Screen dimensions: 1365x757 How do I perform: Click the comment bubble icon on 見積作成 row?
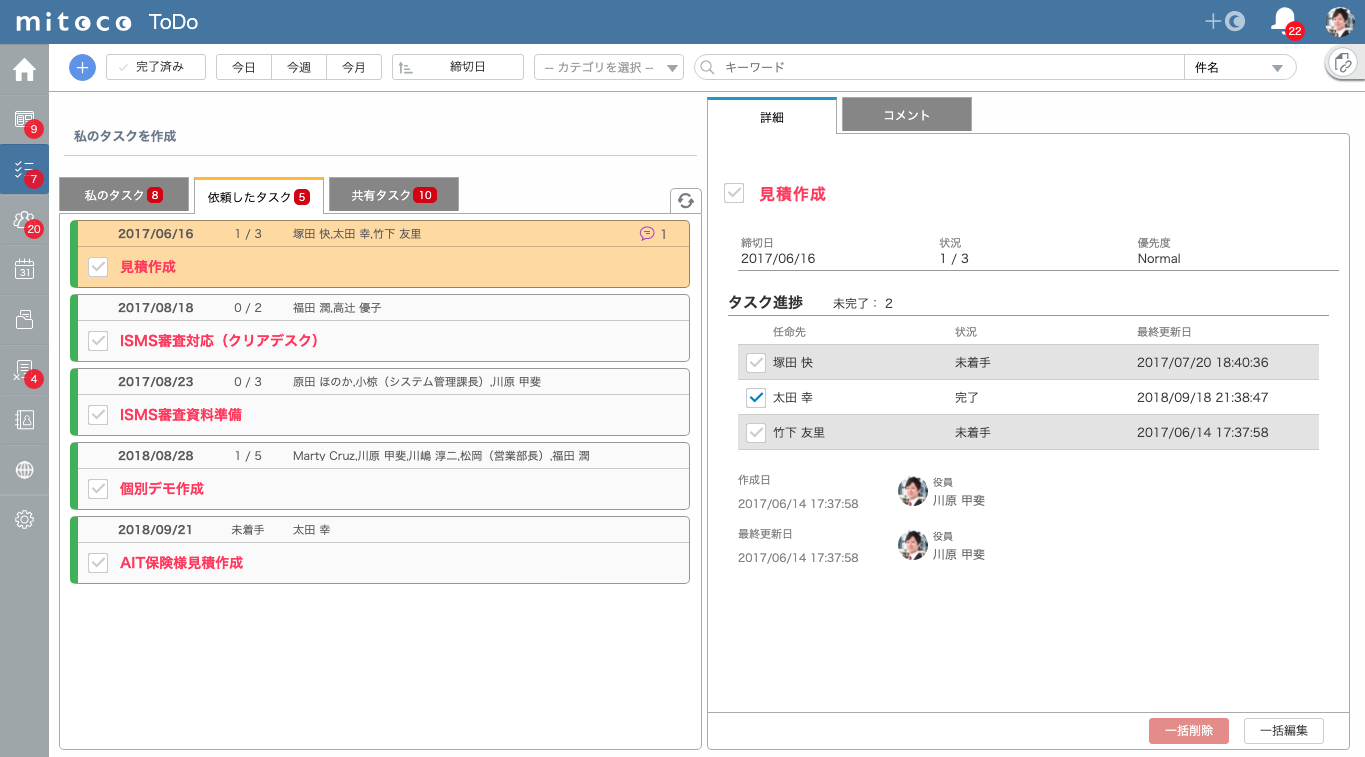(647, 234)
